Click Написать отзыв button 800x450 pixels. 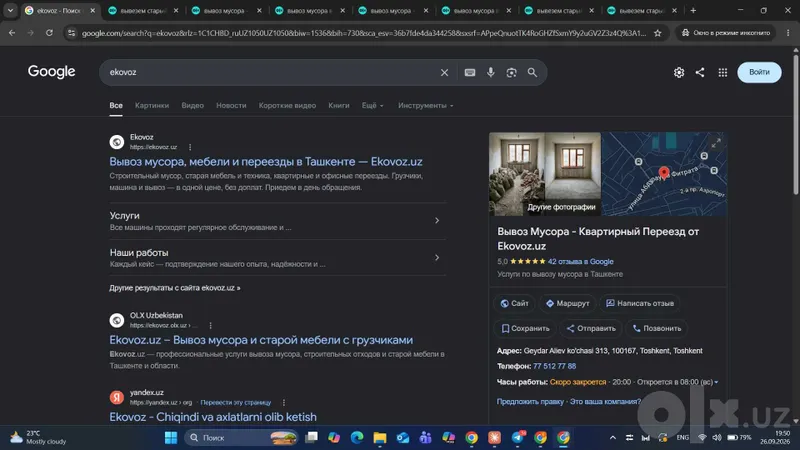(640, 303)
